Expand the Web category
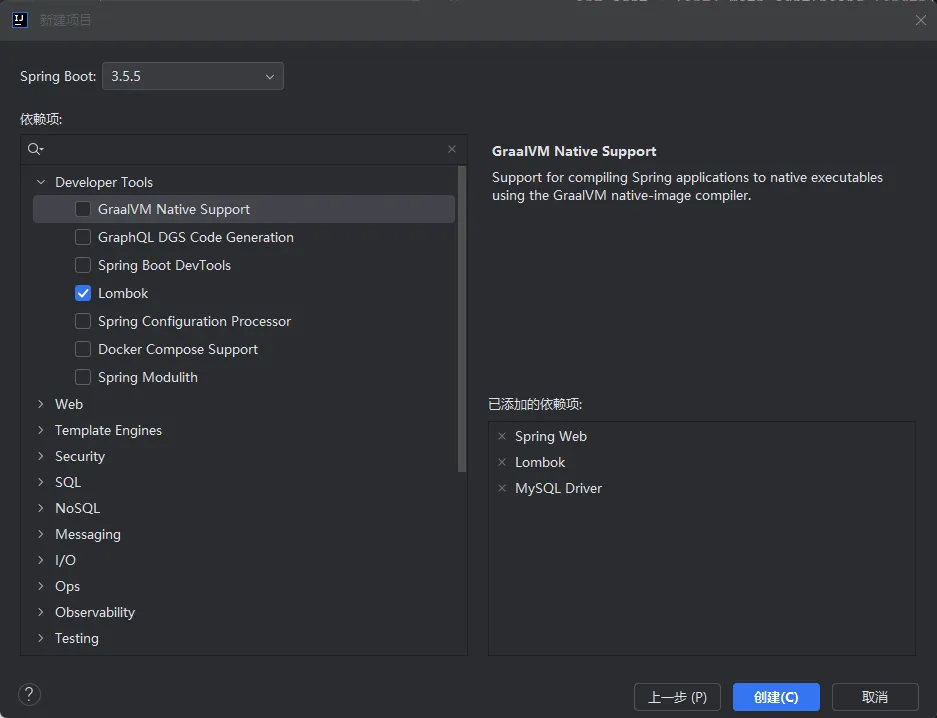 (x=41, y=404)
